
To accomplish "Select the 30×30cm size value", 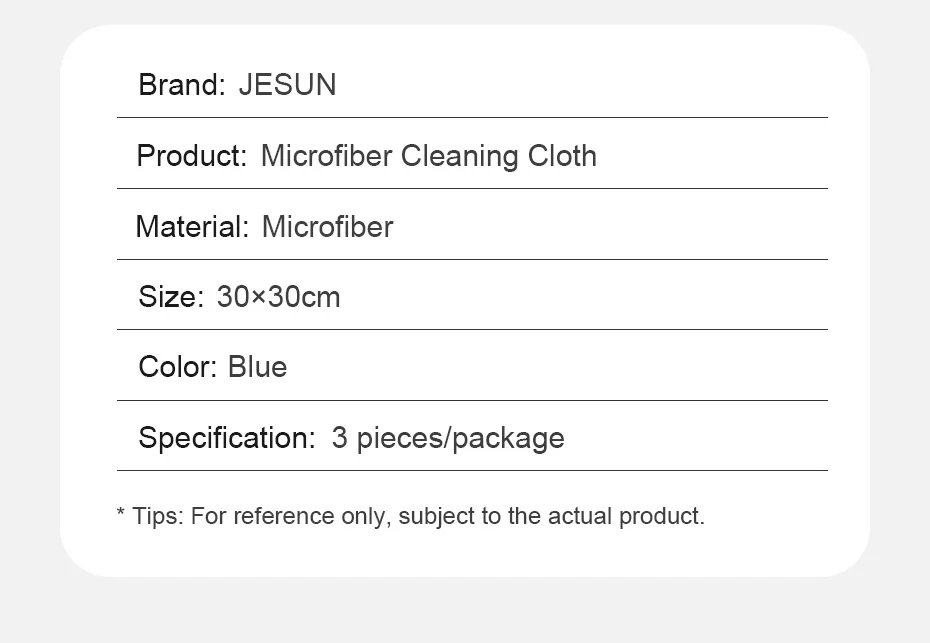I will point(278,297).
